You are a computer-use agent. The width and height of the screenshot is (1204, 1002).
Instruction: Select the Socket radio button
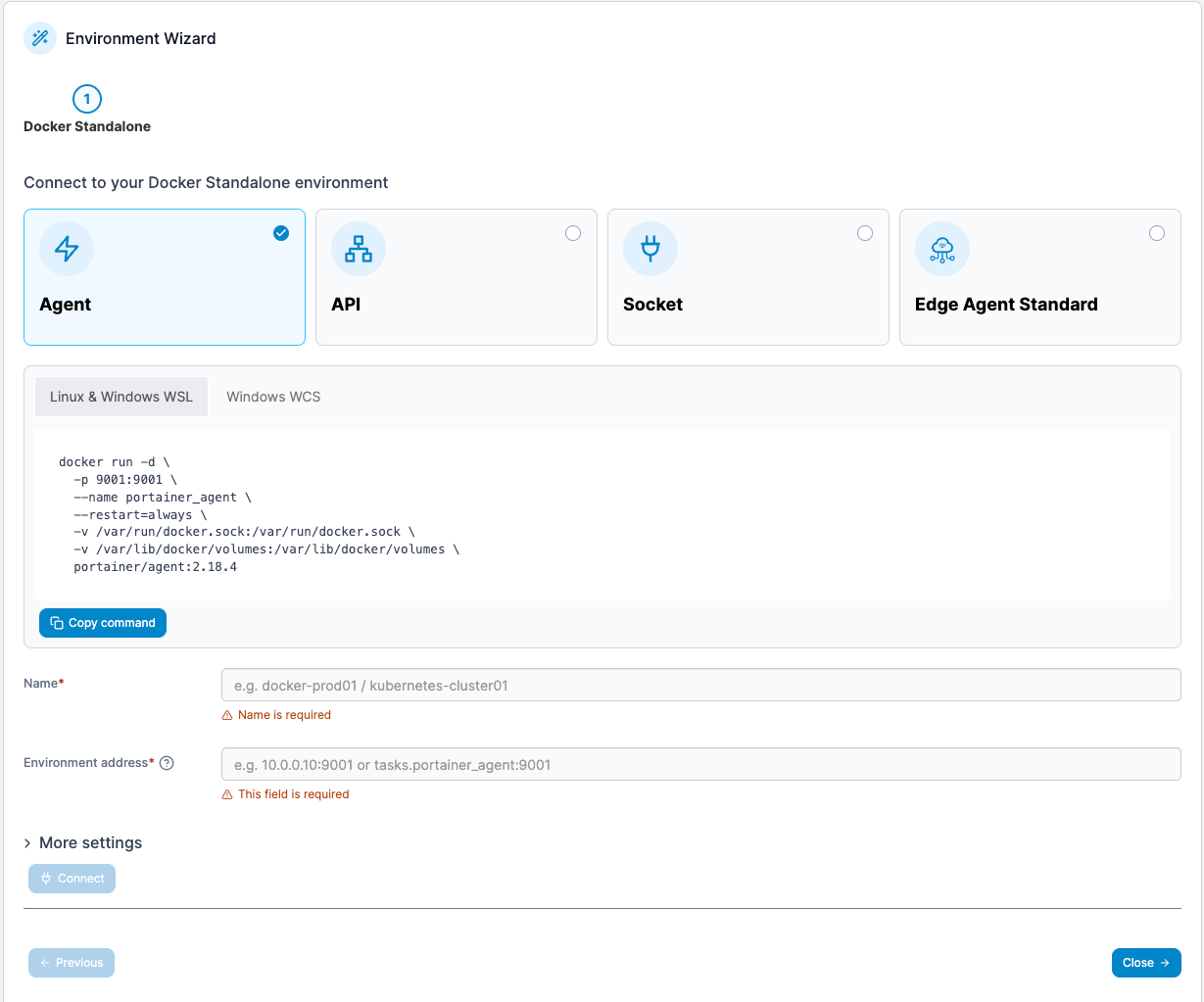tap(865, 233)
